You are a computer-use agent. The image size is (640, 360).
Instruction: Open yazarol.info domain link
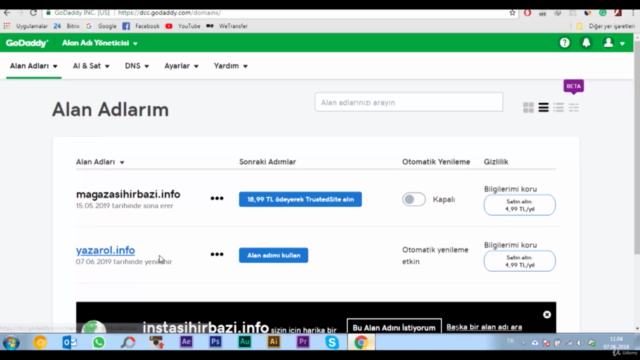click(x=105, y=250)
